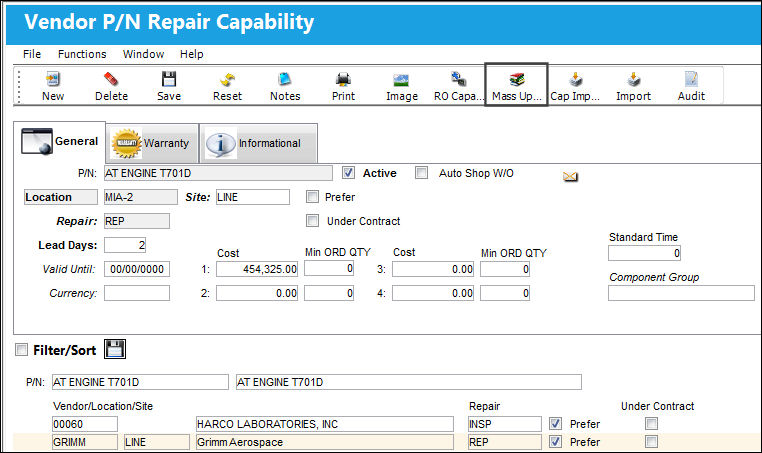
Task: Click the top P/N field AT ENGINE T701D
Action: [x=218, y=173]
